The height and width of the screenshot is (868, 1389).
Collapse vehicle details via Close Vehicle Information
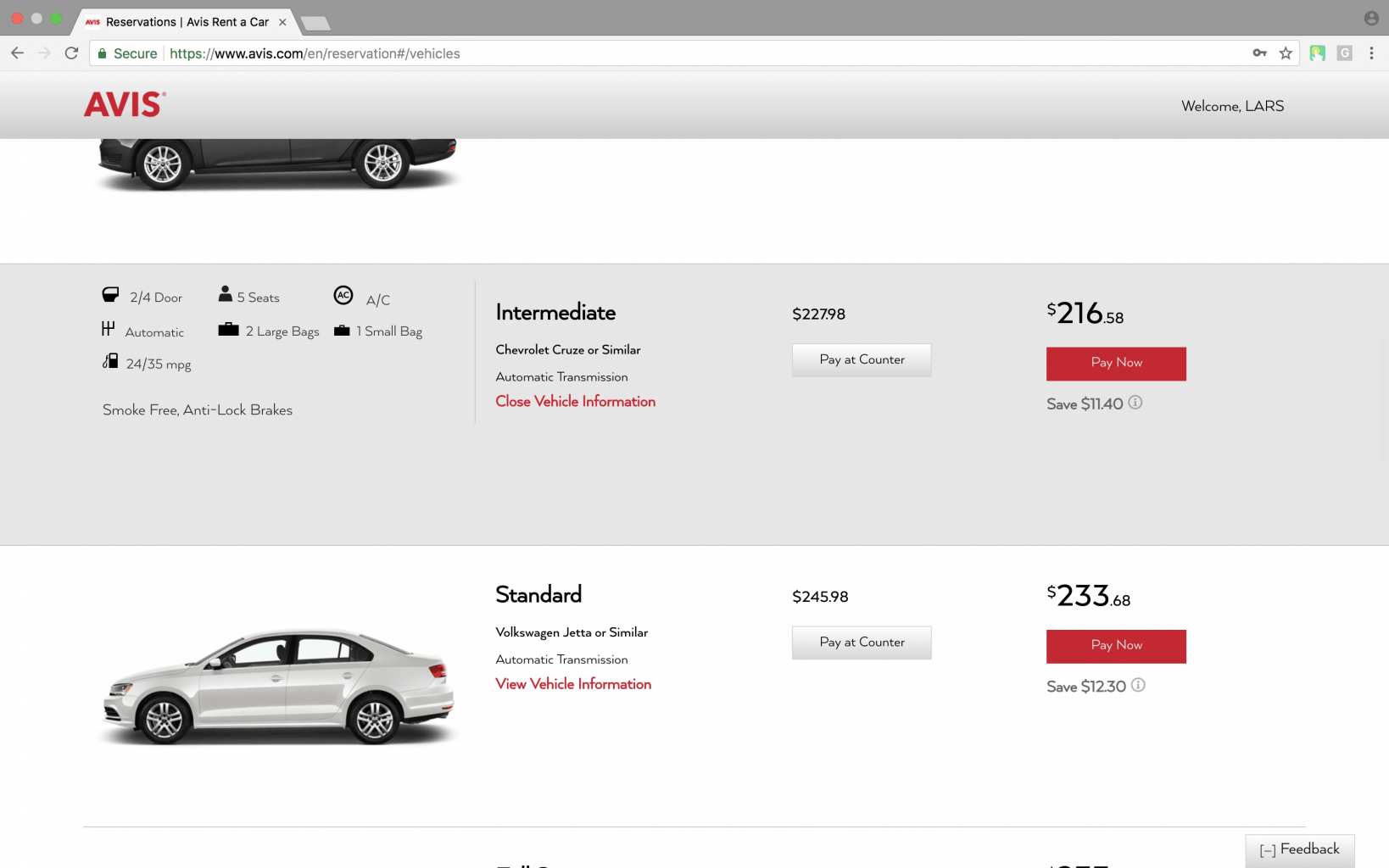click(575, 401)
